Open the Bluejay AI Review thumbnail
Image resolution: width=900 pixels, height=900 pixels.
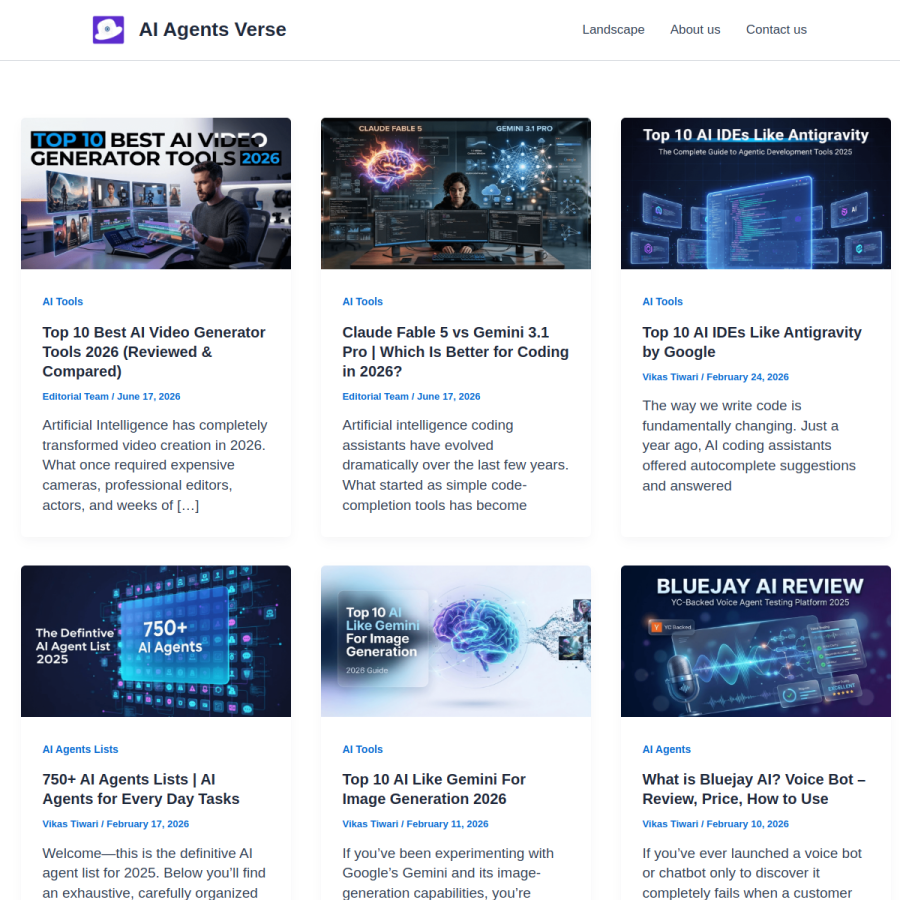756,641
